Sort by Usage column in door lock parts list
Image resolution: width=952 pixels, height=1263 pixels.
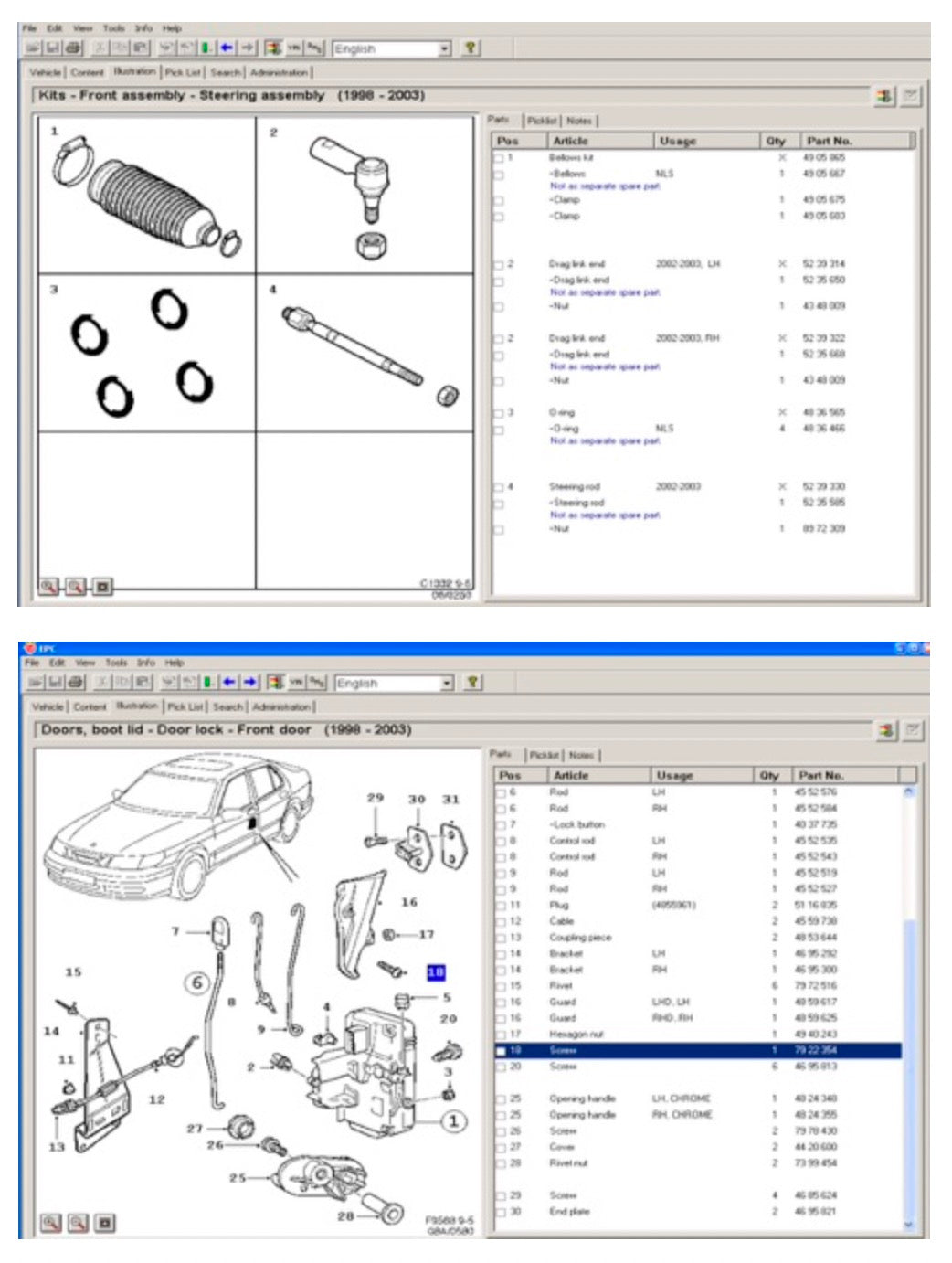coord(703,775)
